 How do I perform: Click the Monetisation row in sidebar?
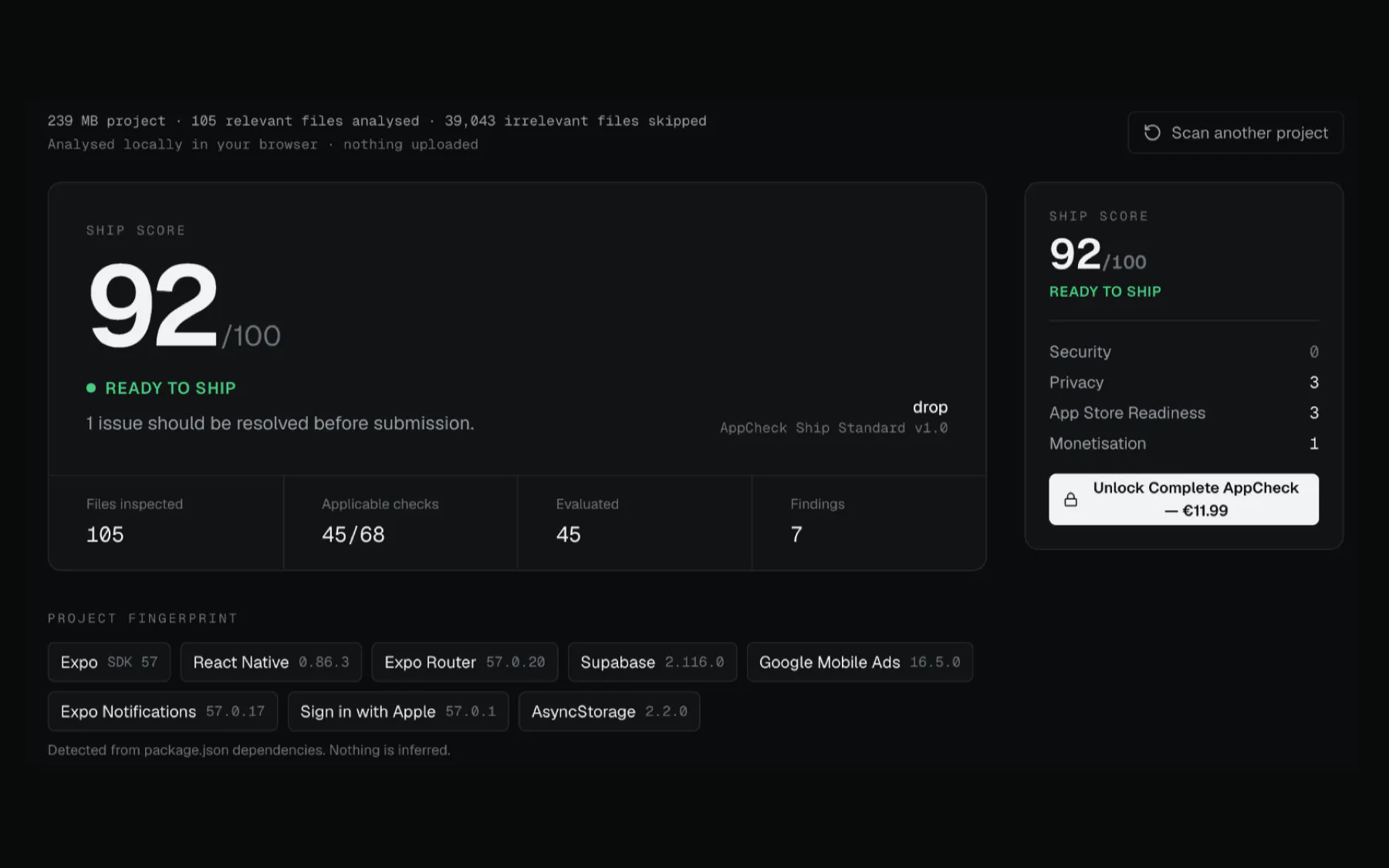pyautogui.click(x=1184, y=444)
